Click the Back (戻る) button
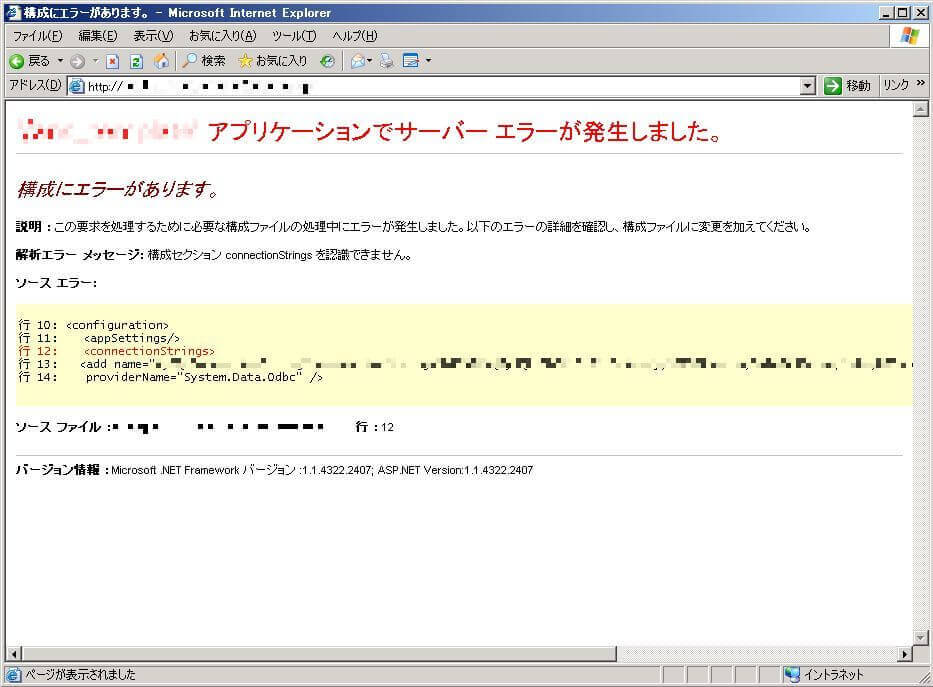 [30, 61]
